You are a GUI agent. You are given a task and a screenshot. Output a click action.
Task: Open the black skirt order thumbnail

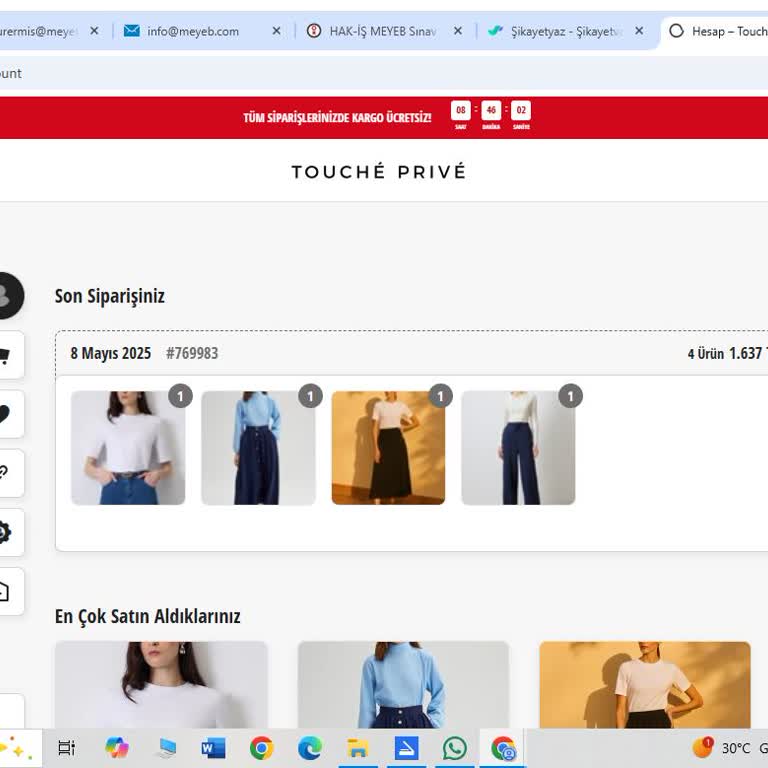(x=388, y=448)
